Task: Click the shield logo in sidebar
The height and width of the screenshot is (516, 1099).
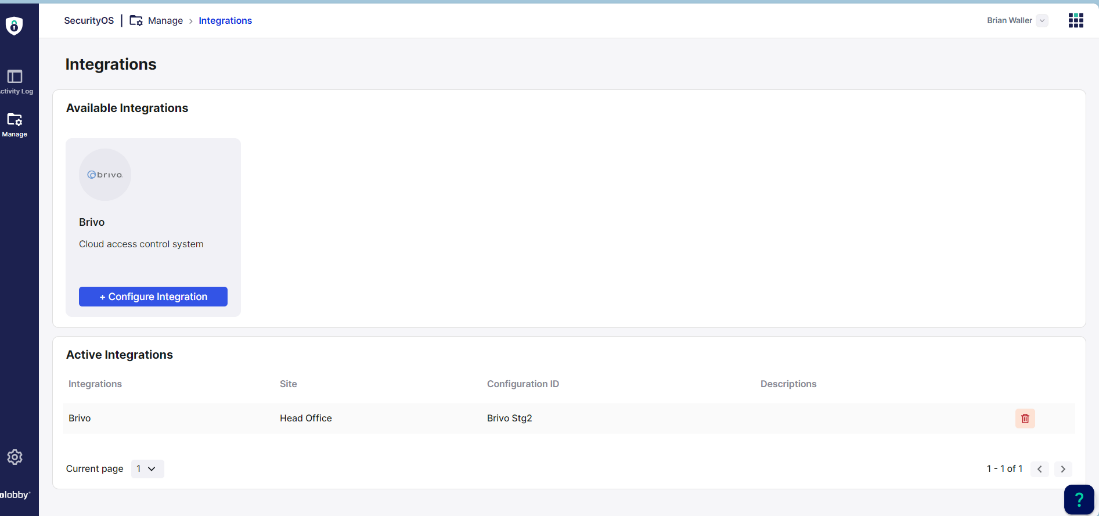Action: coord(14,26)
